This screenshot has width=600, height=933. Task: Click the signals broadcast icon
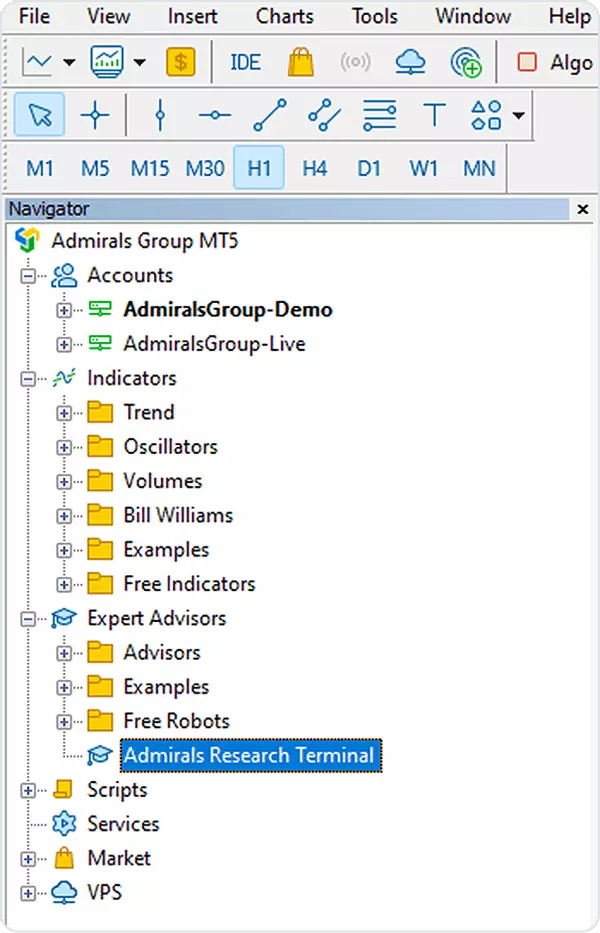pyautogui.click(x=355, y=62)
